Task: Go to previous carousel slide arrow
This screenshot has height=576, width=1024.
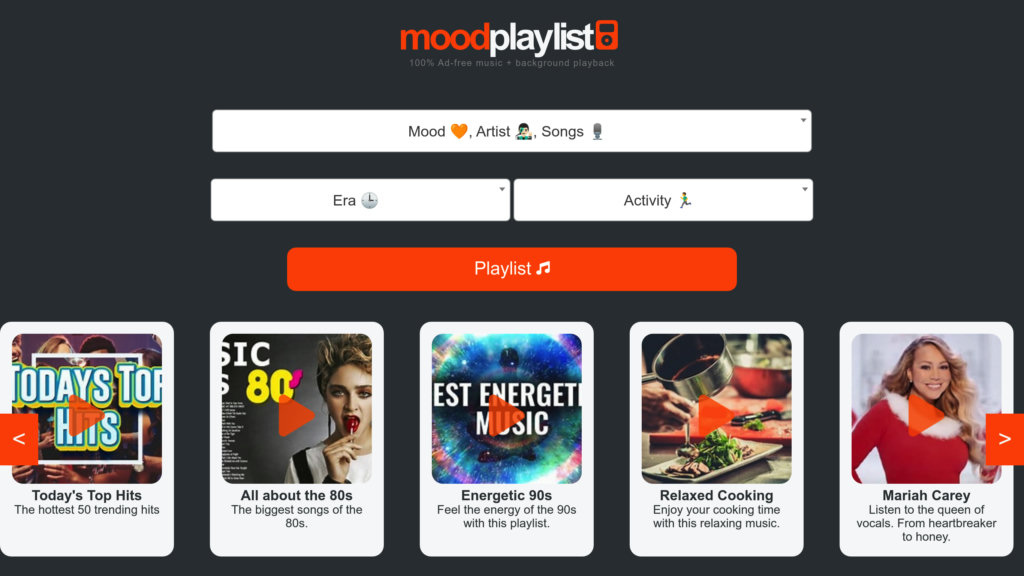Action: (19, 439)
